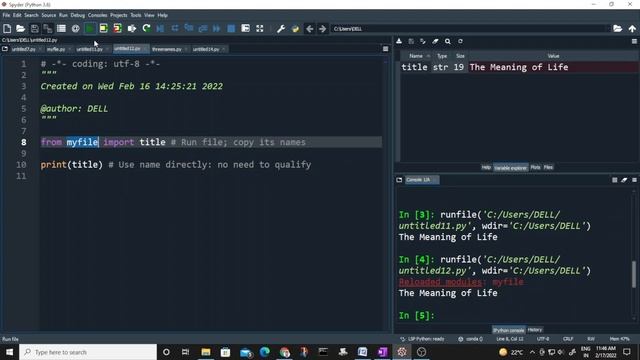Run current cell toolbar icon
This screenshot has height=360, width=640.
(104, 29)
